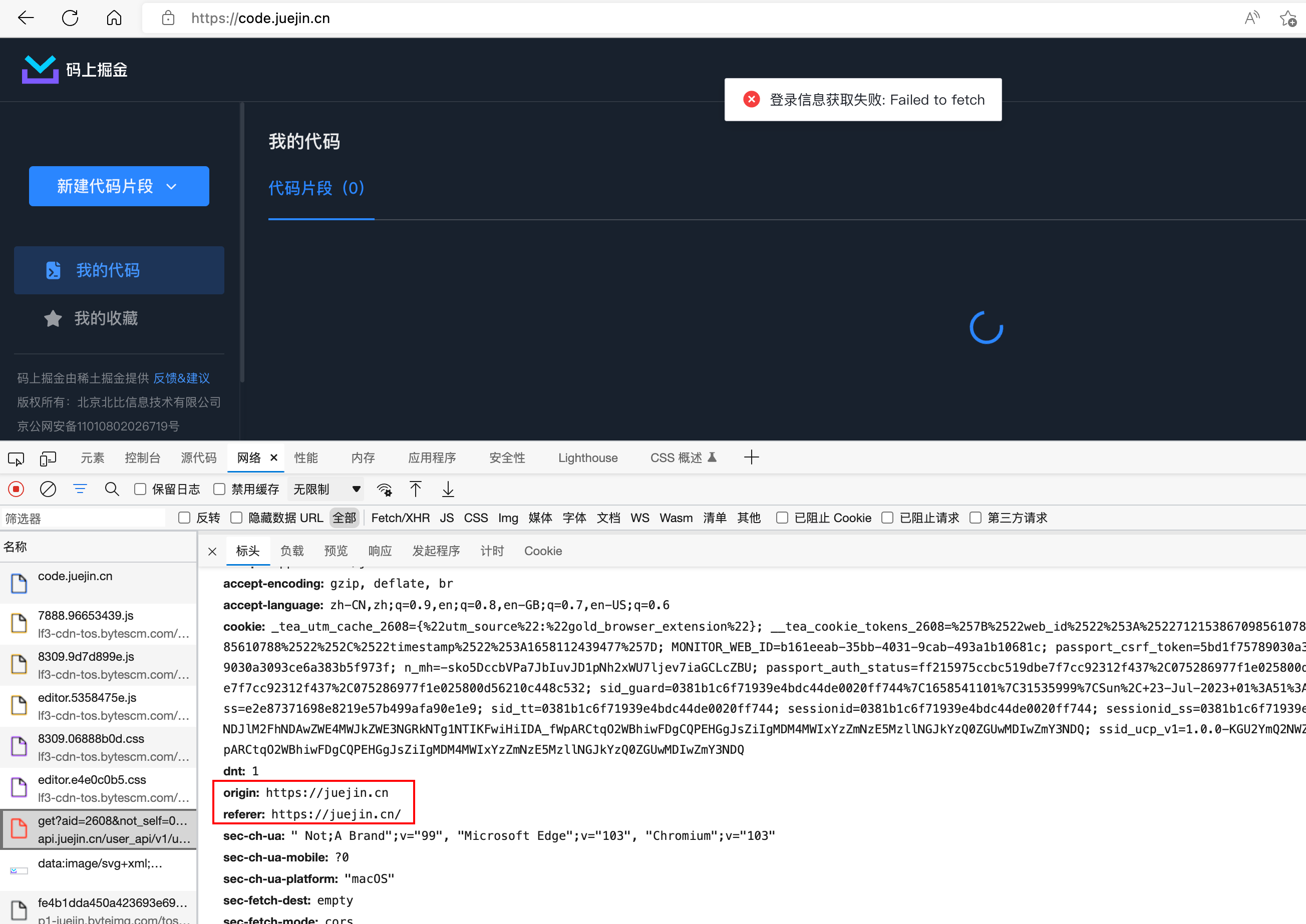Viewport: 1306px width, 924px height.
Task: Switch to the 控制台 DevTools tab
Action: pyautogui.click(x=143, y=457)
